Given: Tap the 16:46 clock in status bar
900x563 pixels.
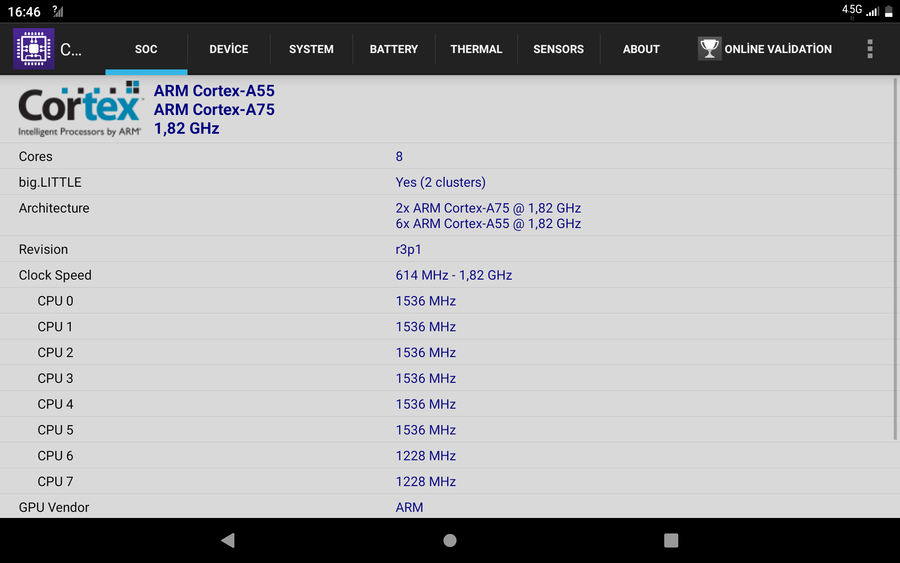Looking at the screenshot, I should pos(24,11).
